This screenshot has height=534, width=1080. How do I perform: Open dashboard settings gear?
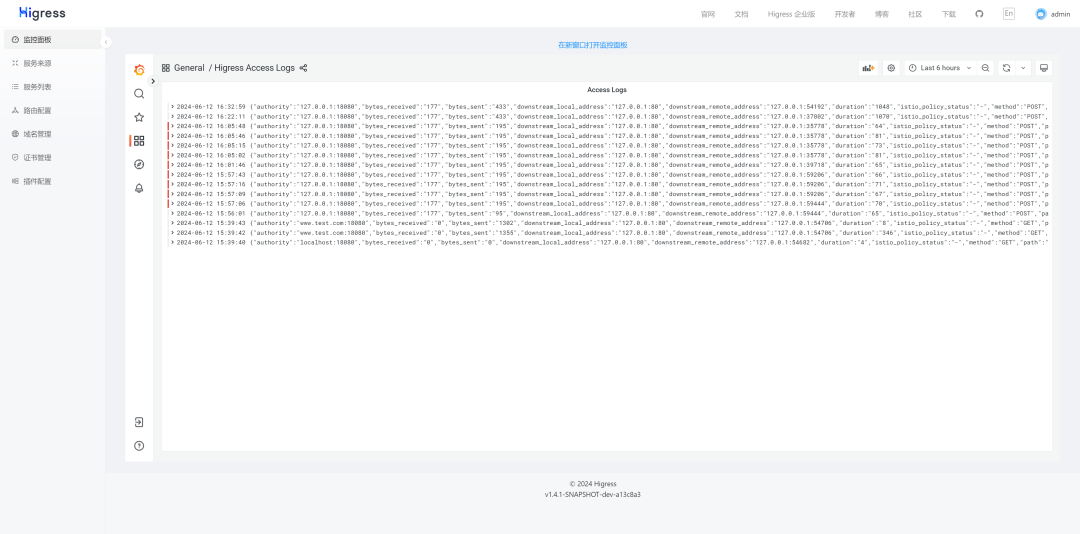891,68
